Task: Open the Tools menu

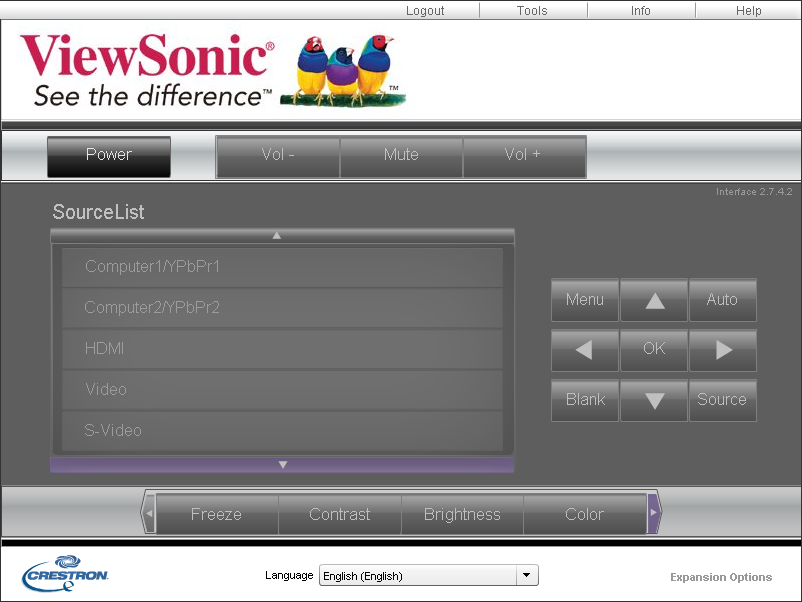Action: point(532,10)
